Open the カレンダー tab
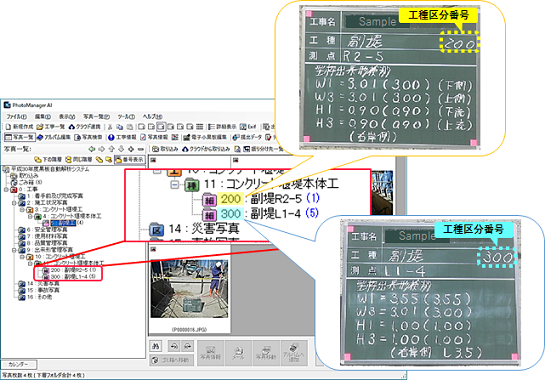 (x=18, y=365)
